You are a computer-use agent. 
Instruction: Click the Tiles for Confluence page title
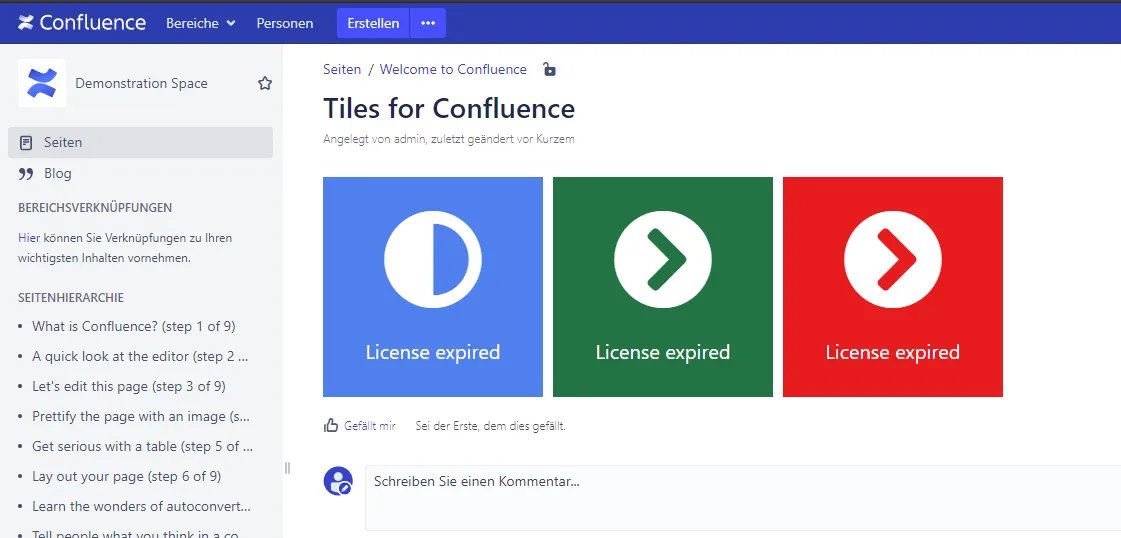449,109
